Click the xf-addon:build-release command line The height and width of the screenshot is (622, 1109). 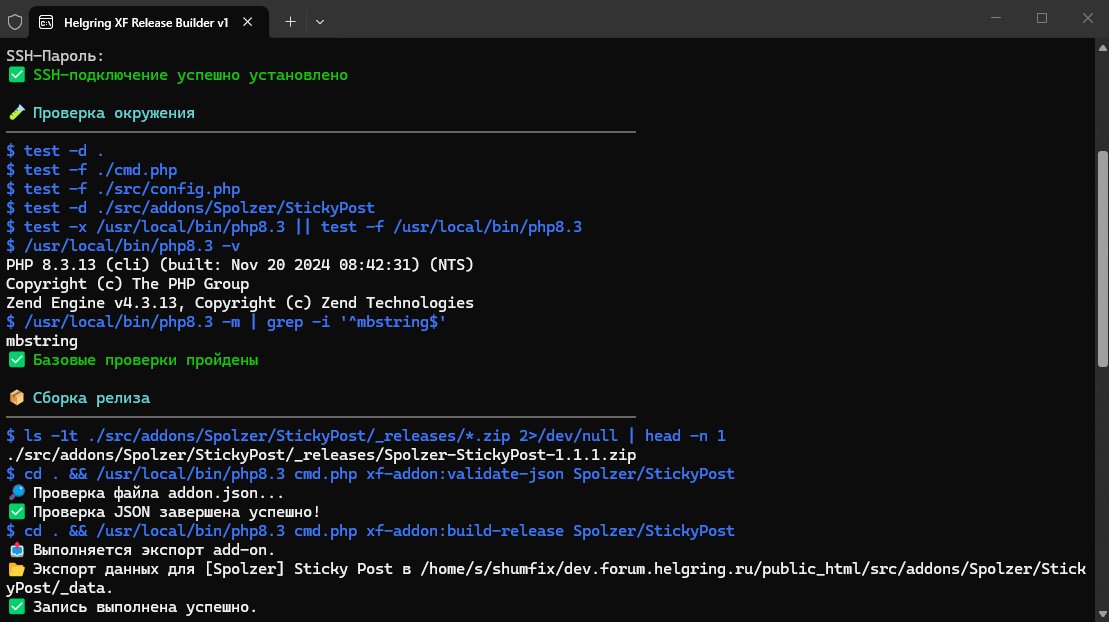click(x=371, y=531)
